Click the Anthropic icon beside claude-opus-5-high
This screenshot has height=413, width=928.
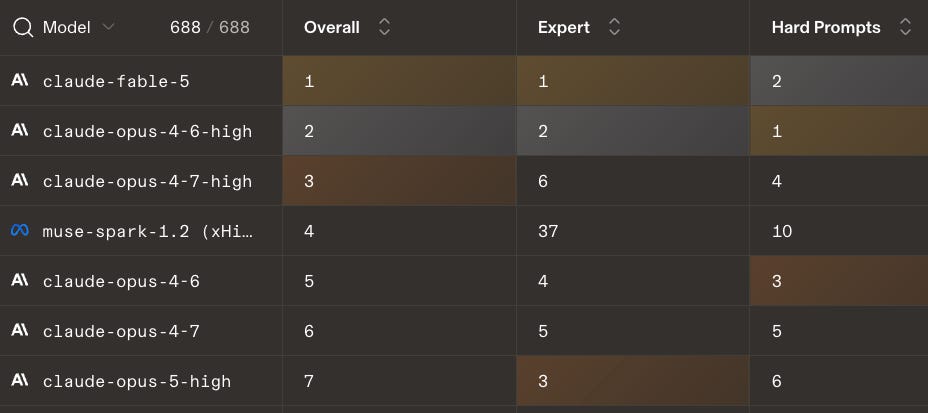click(x=20, y=380)
